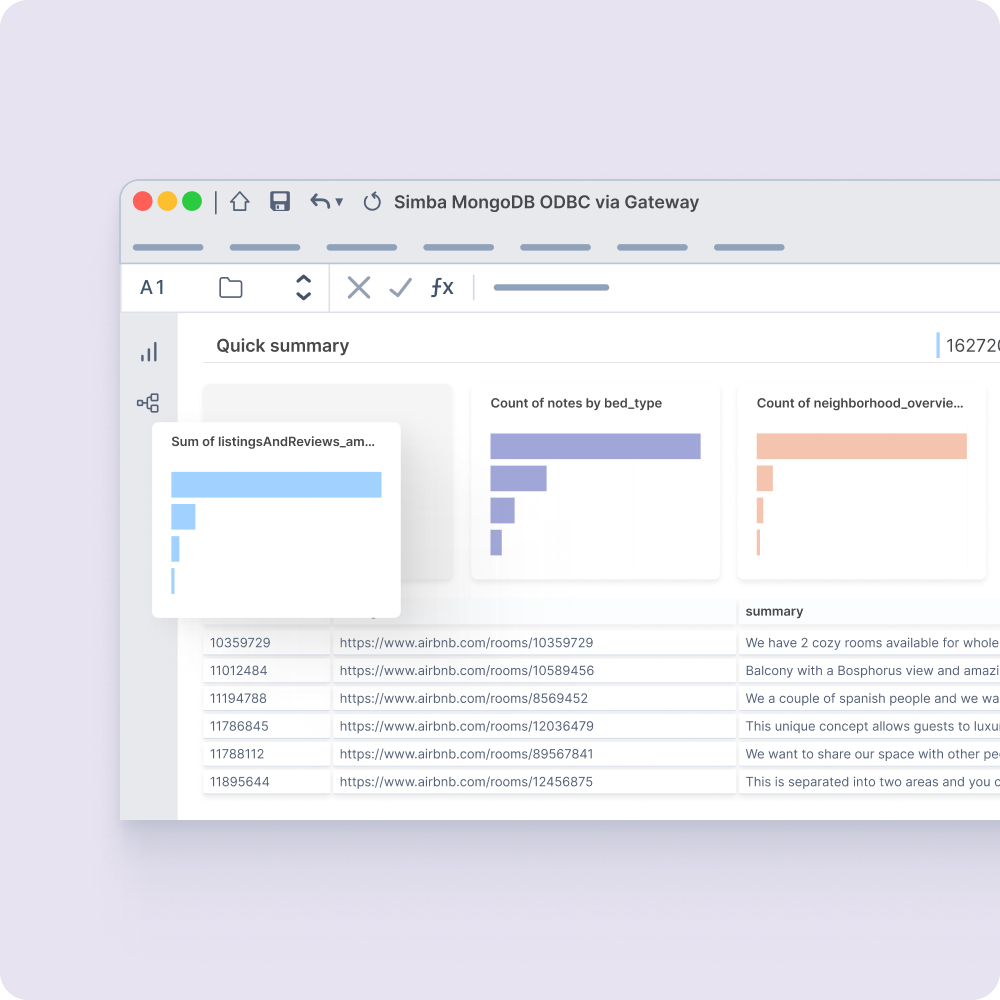Click the red close window button
Screen dimensions: 1000x1000
tap(143, 201)
